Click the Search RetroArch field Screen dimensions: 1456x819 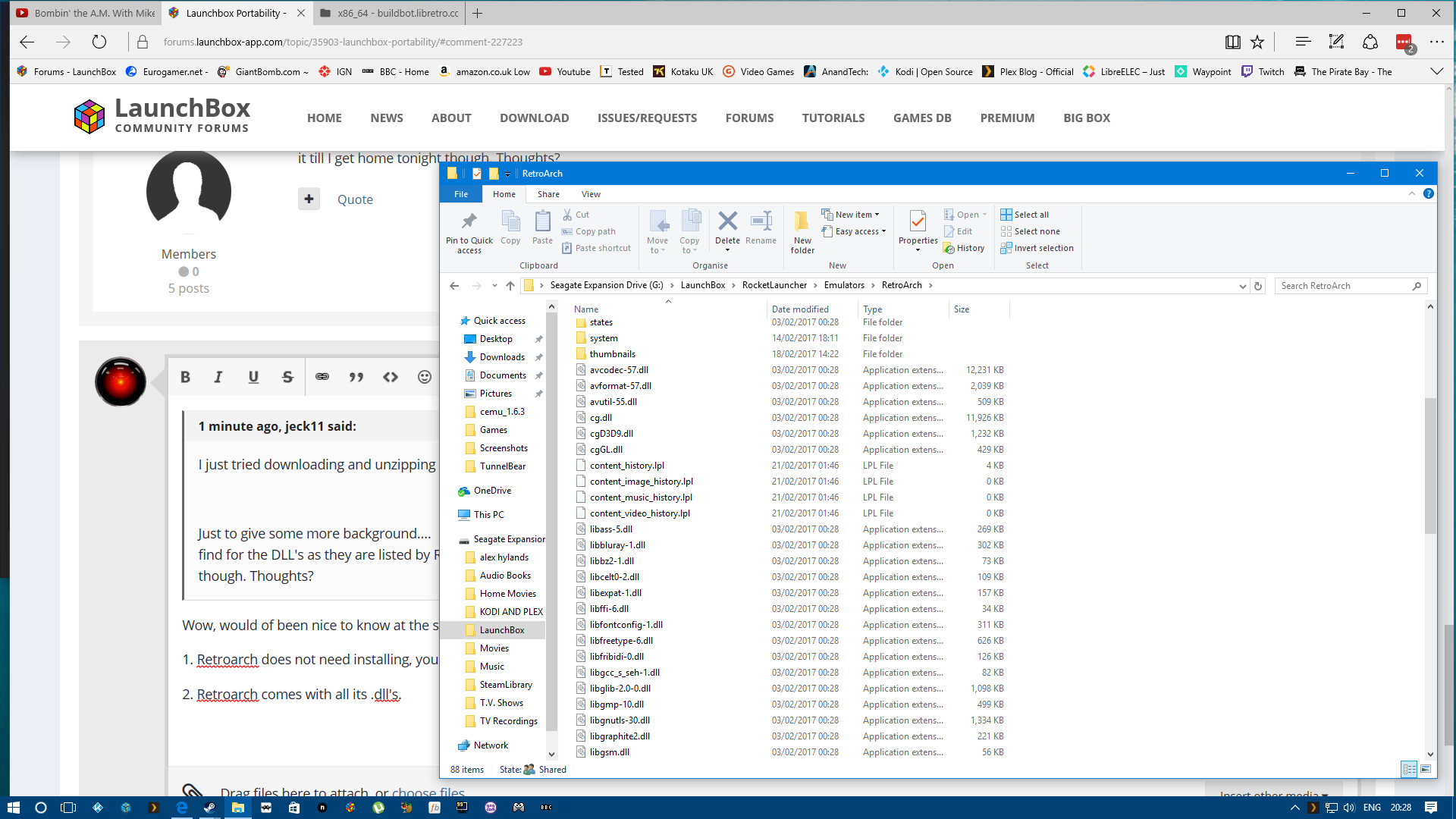[x=1351, y=286]
